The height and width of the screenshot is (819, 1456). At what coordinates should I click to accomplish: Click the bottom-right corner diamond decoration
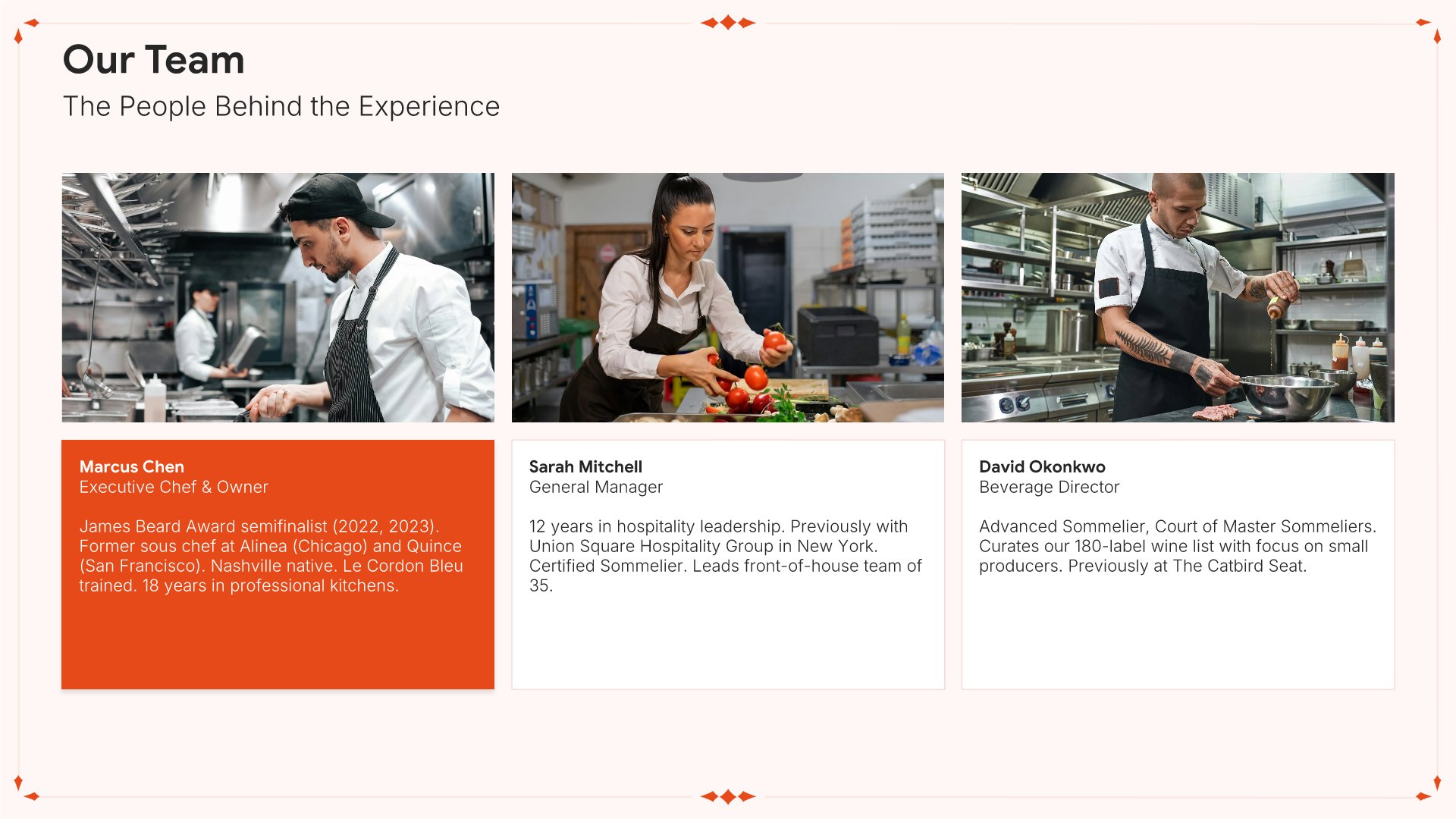pos(1429,789)
